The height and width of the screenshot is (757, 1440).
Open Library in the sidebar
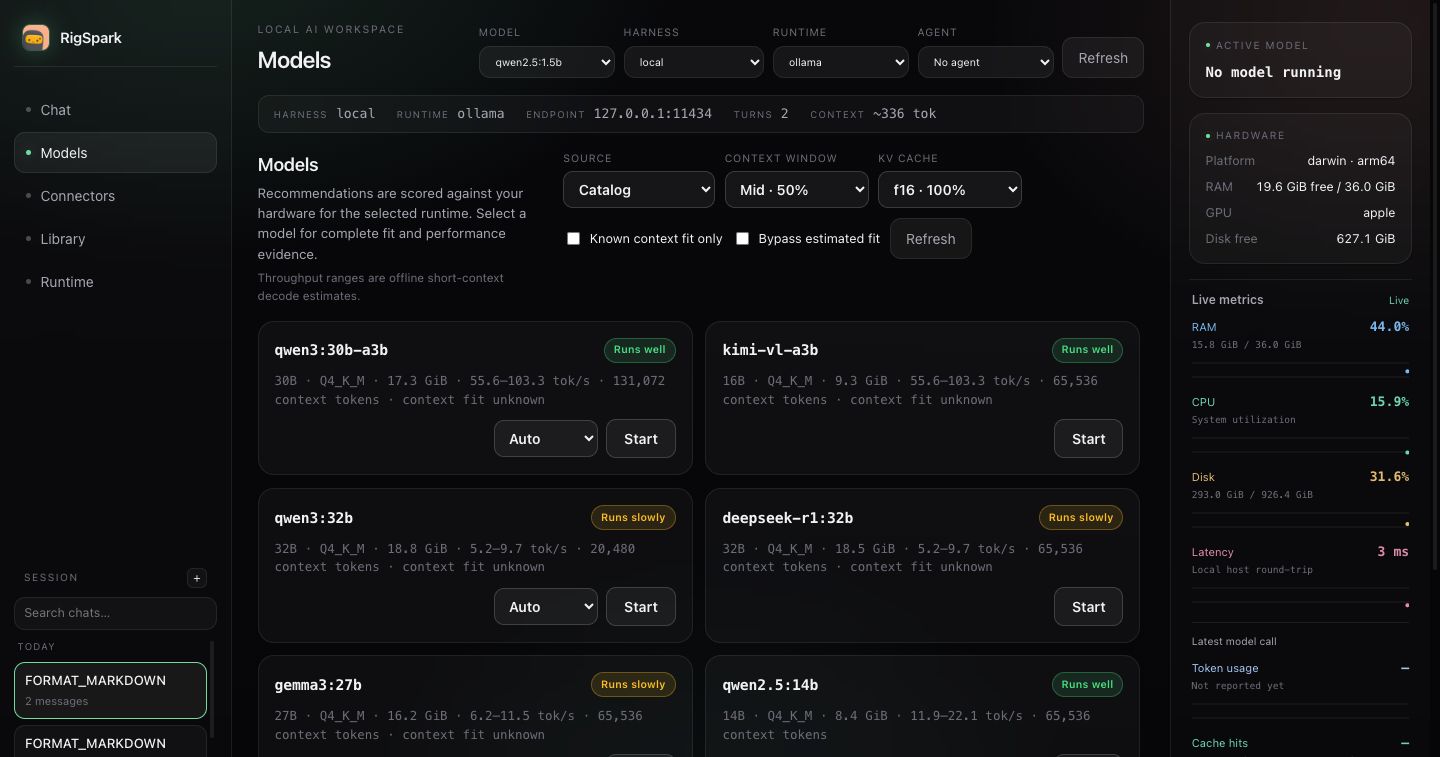pos(115,239)
